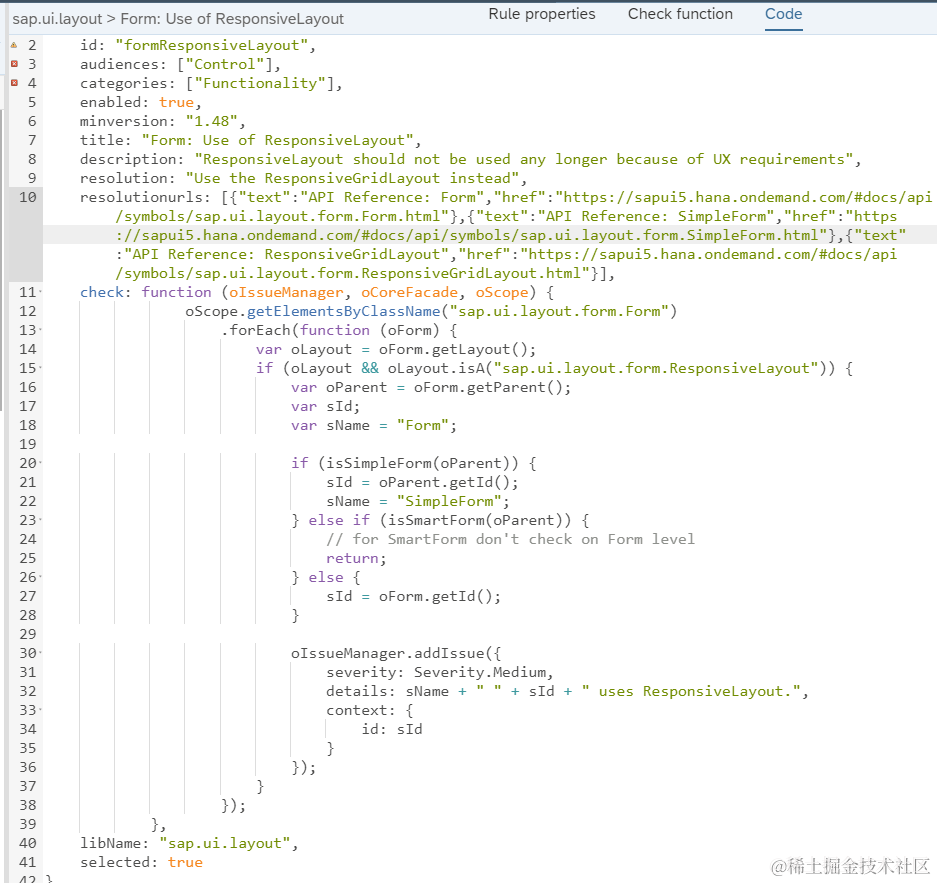937x883 pixels.
Task: Click "oForm.getId();" on line 27
Action: pyautogui.click(x=440, y=597)
